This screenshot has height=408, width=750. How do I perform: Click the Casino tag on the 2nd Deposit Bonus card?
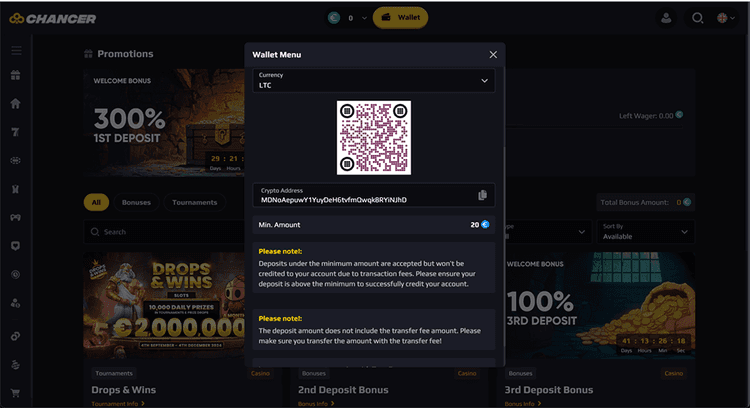tap(467, 373)
